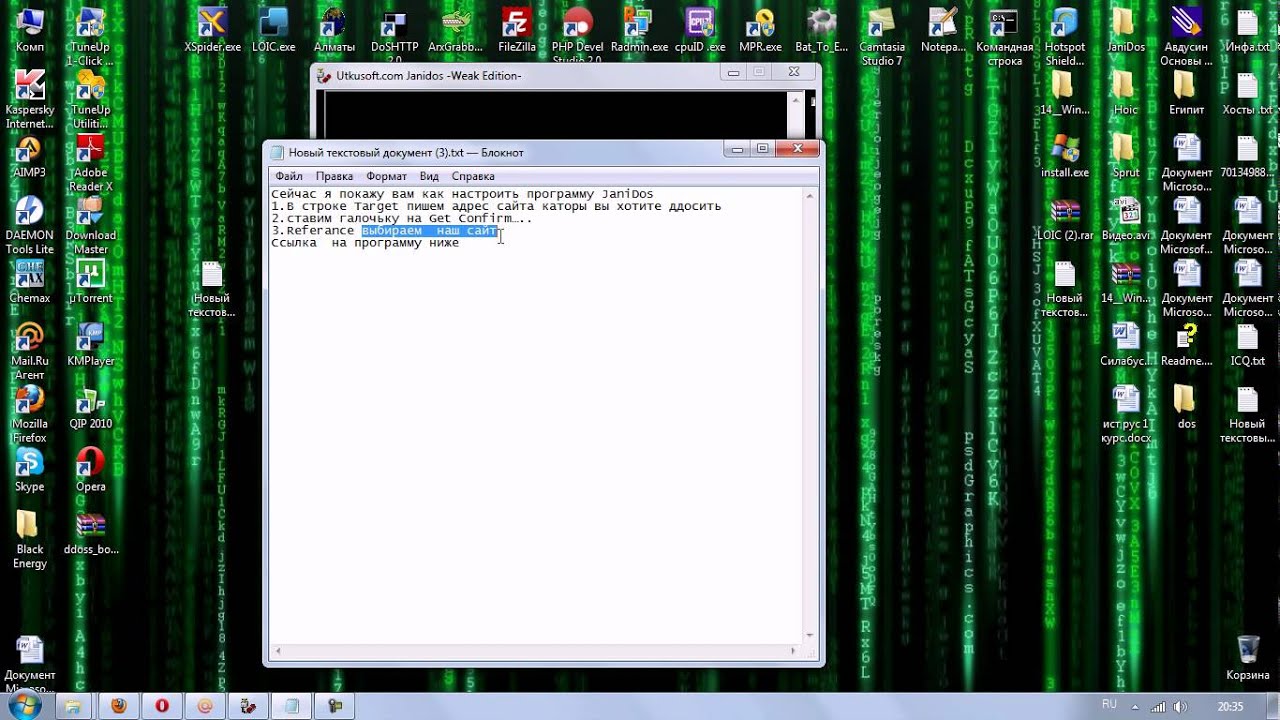Image resolution: width=1280 pixels, height=720 pixels.
Task: Switch to Firefox in the taskbar
Action: [x=119, y=706]
